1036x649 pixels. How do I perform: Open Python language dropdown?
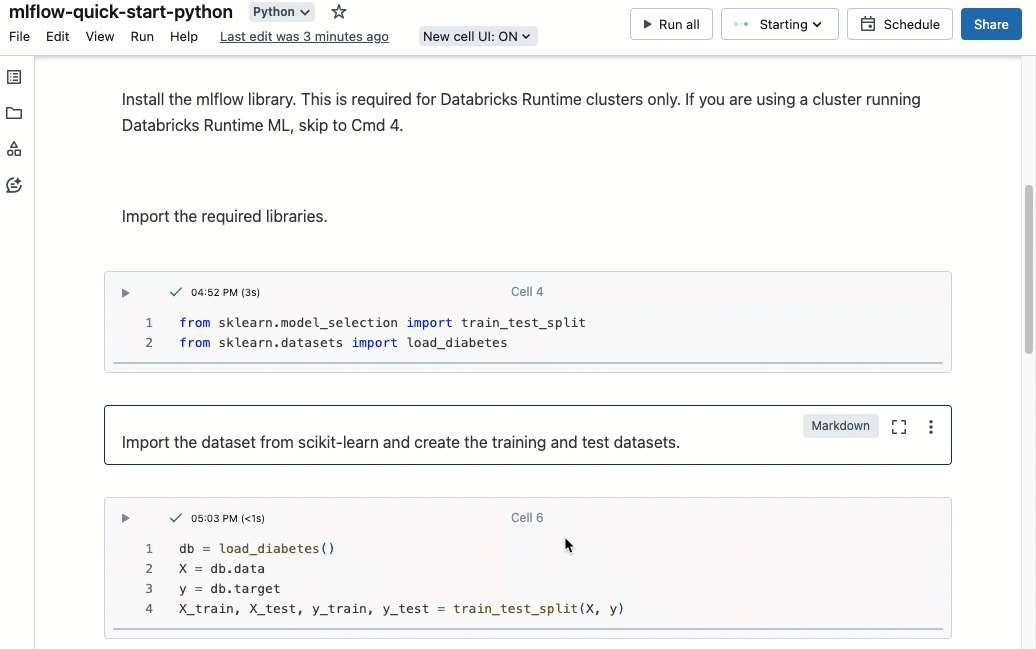281,12
